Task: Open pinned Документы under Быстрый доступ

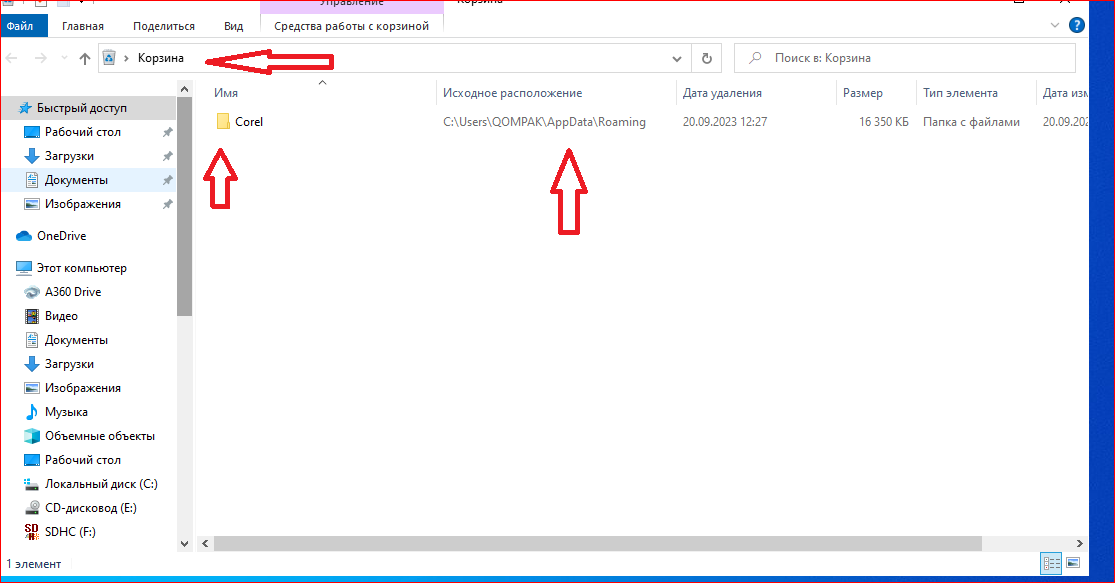Action: click(76, 180)
